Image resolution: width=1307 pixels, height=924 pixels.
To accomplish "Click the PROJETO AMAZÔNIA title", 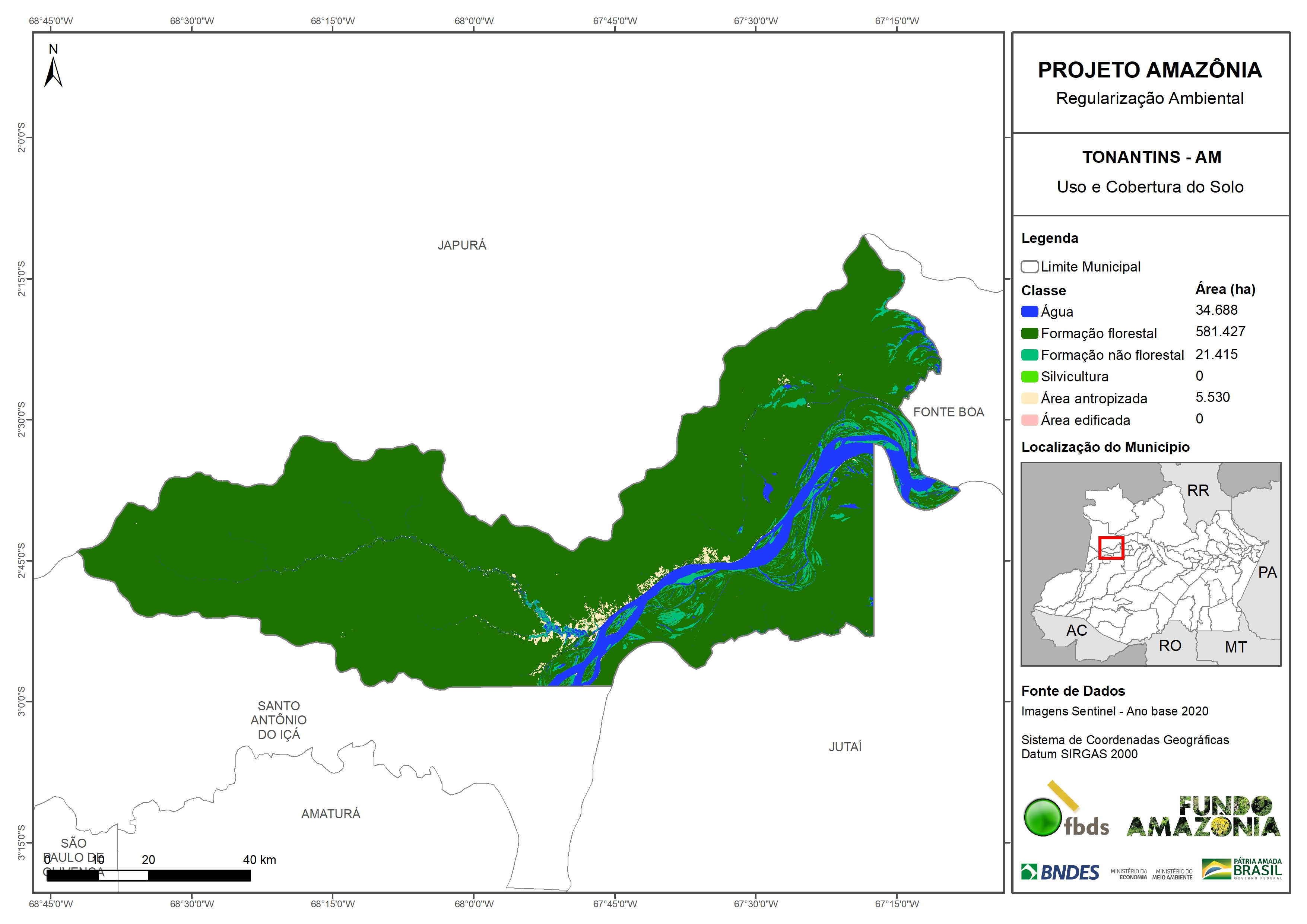I will pos(1149,70).
